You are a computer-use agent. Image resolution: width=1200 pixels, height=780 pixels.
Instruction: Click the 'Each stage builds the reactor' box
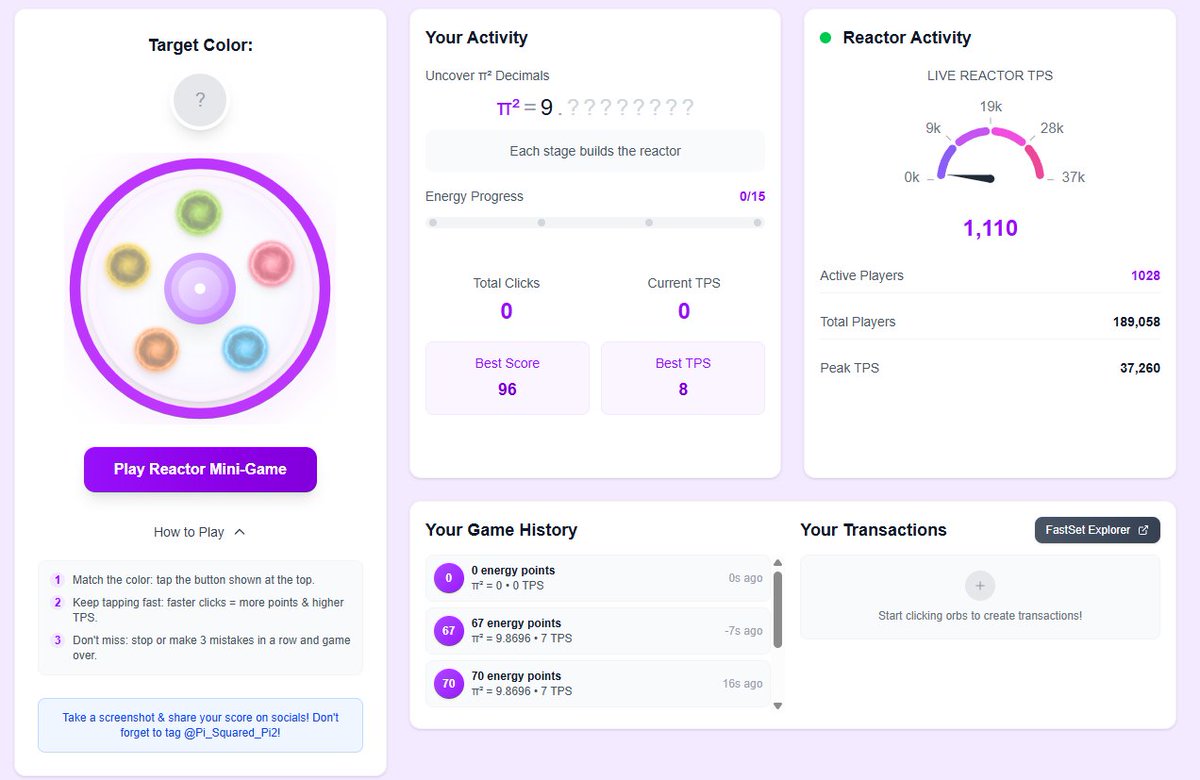[x=595, y=151]
